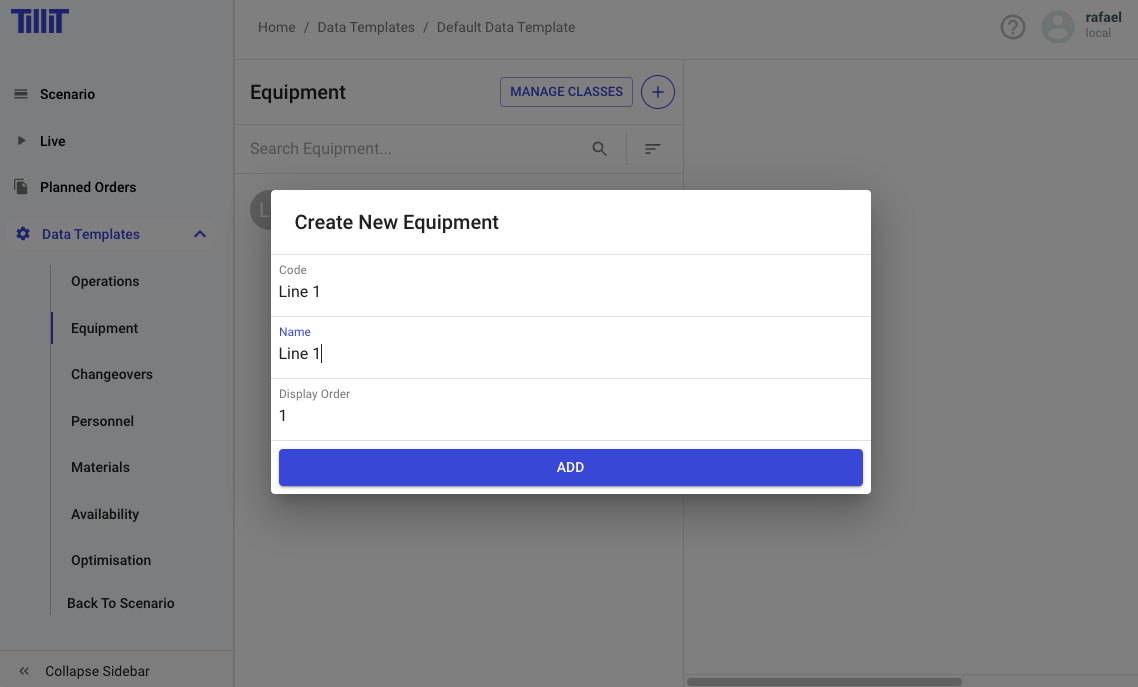
Task: Collapse the sidebar with double chevron
Action: click(24, 671)
